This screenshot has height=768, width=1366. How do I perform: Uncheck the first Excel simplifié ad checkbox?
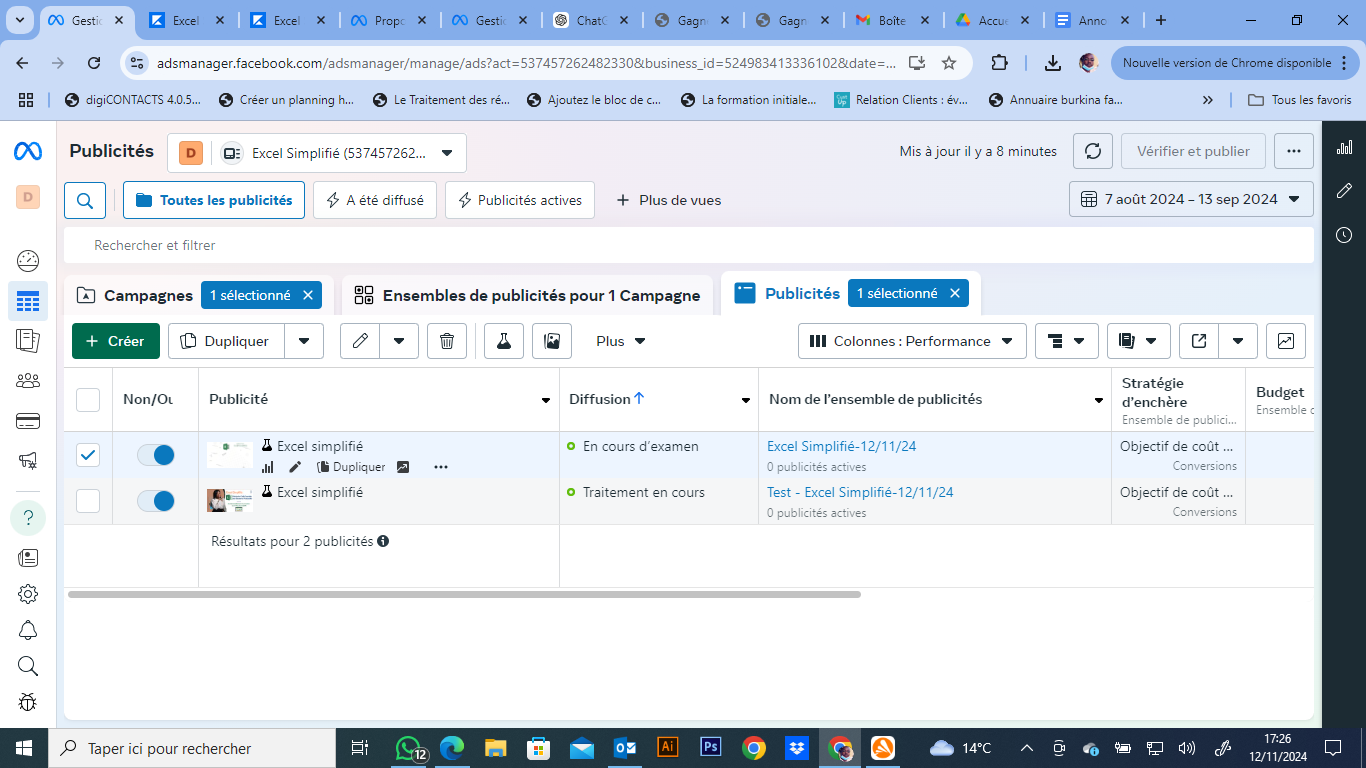[x=88, y=455]
